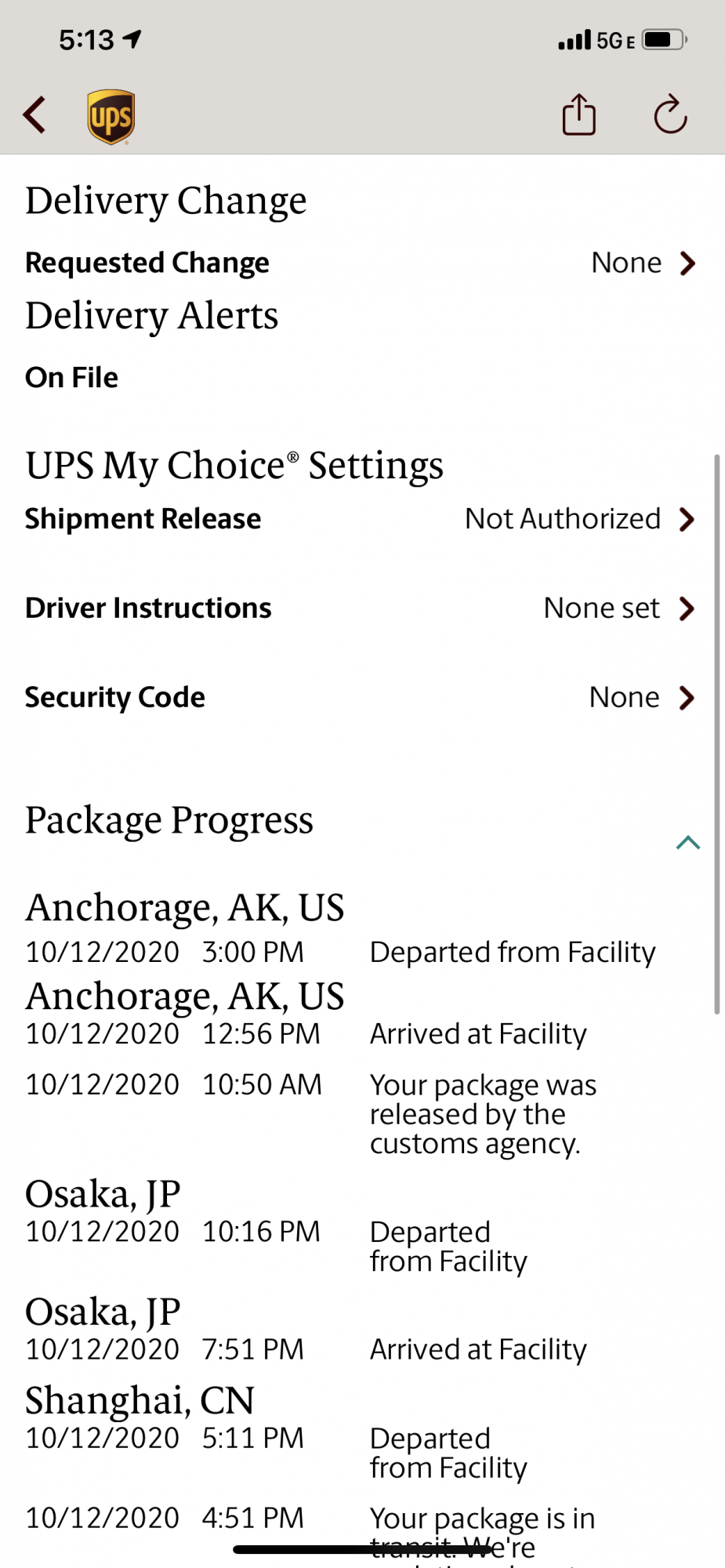Tap the None set value

click(602, 608)
